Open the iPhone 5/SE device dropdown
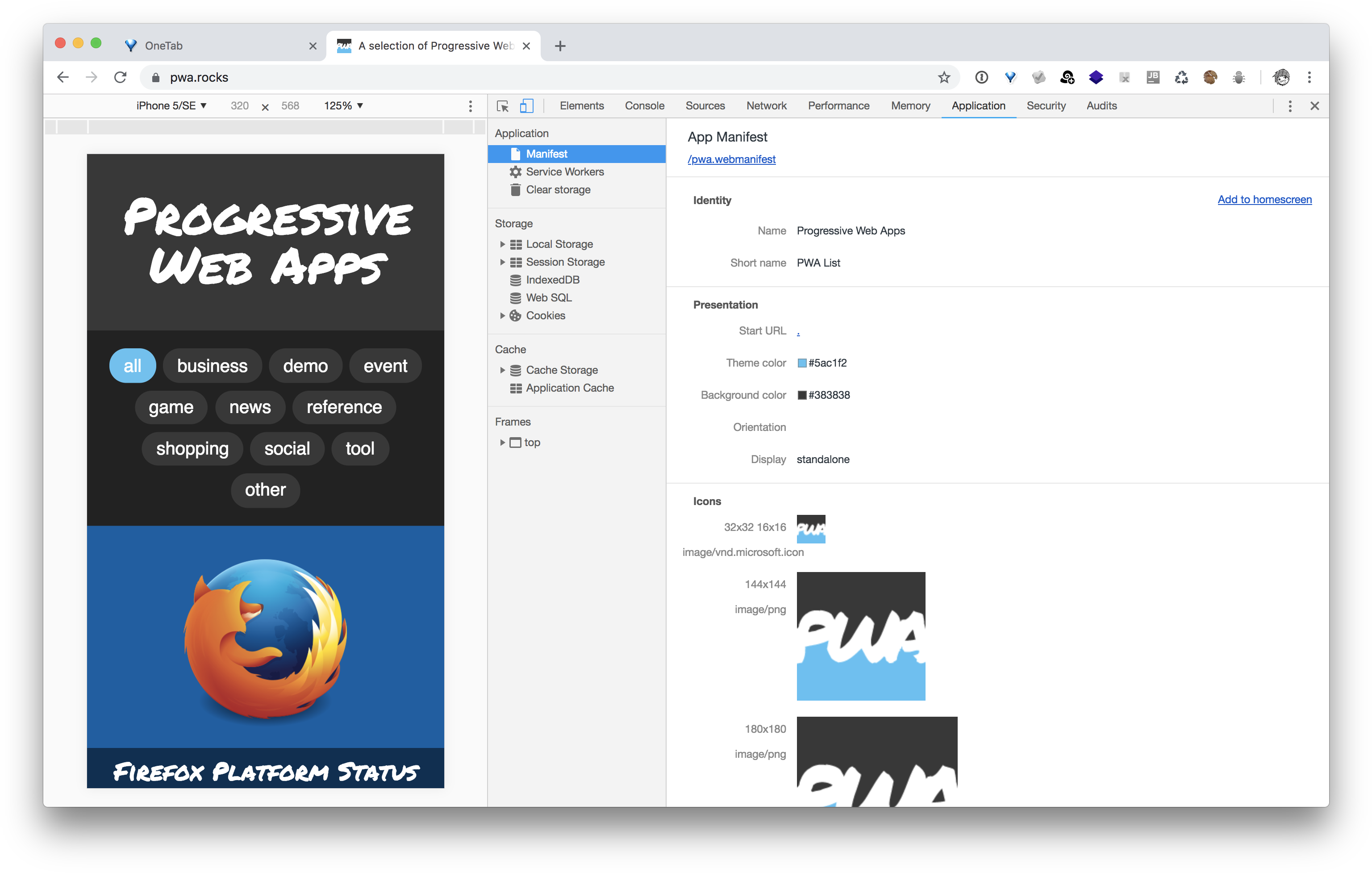 171,105
